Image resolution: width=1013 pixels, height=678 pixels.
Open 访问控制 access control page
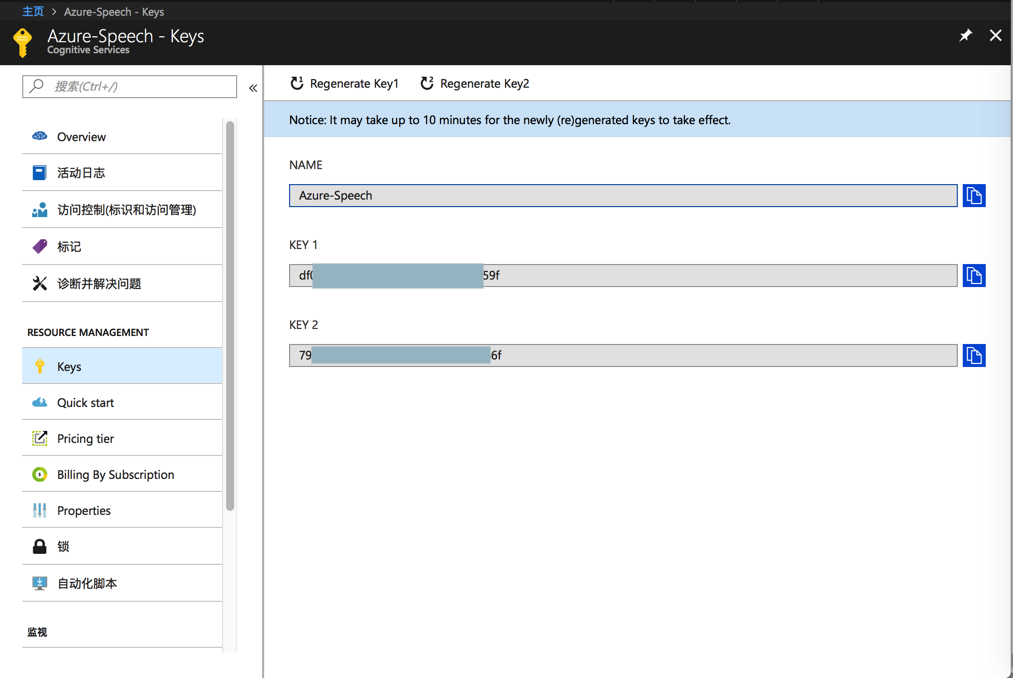point(126,210)
